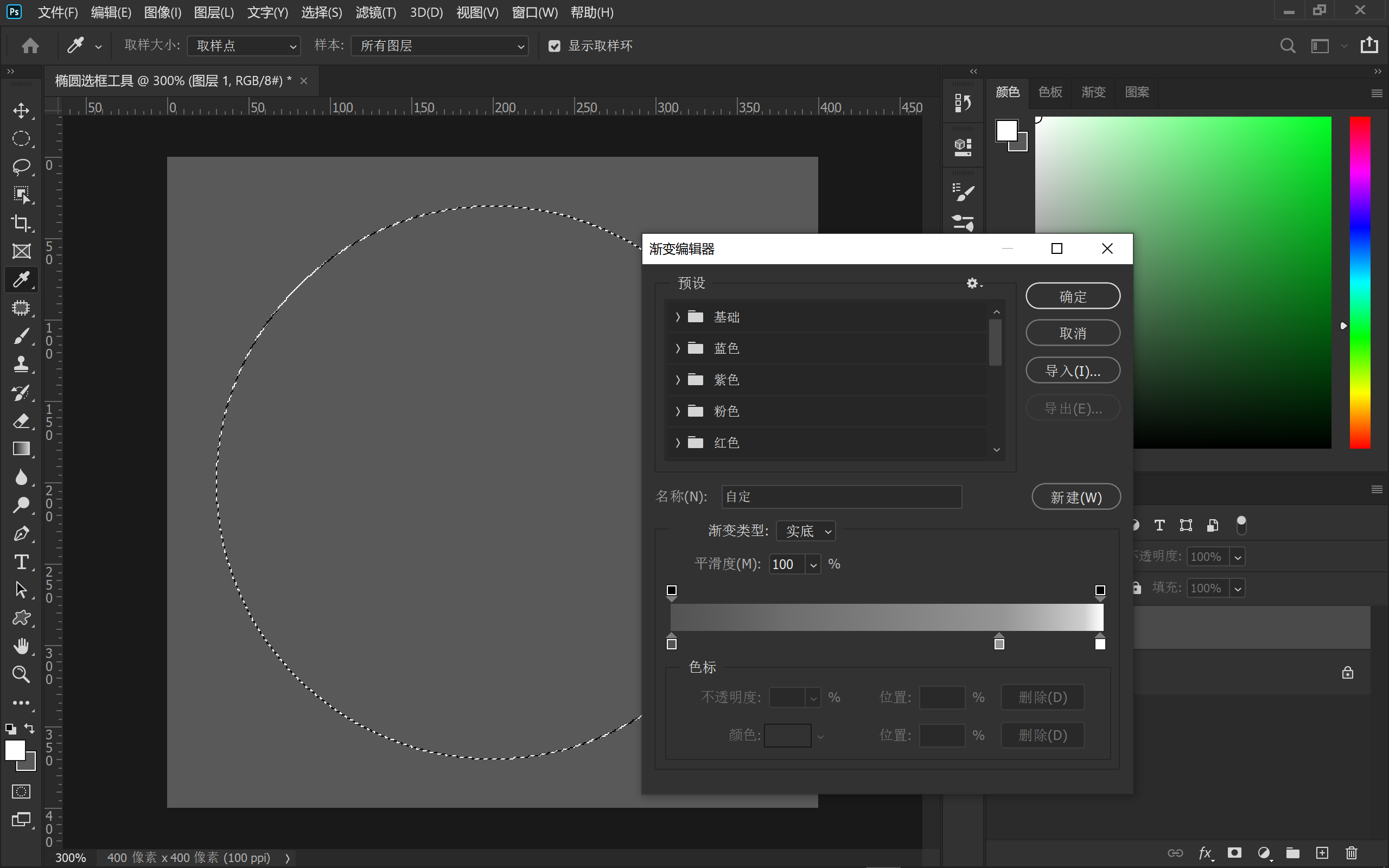Select the Hand tool

tap(21, 646)
